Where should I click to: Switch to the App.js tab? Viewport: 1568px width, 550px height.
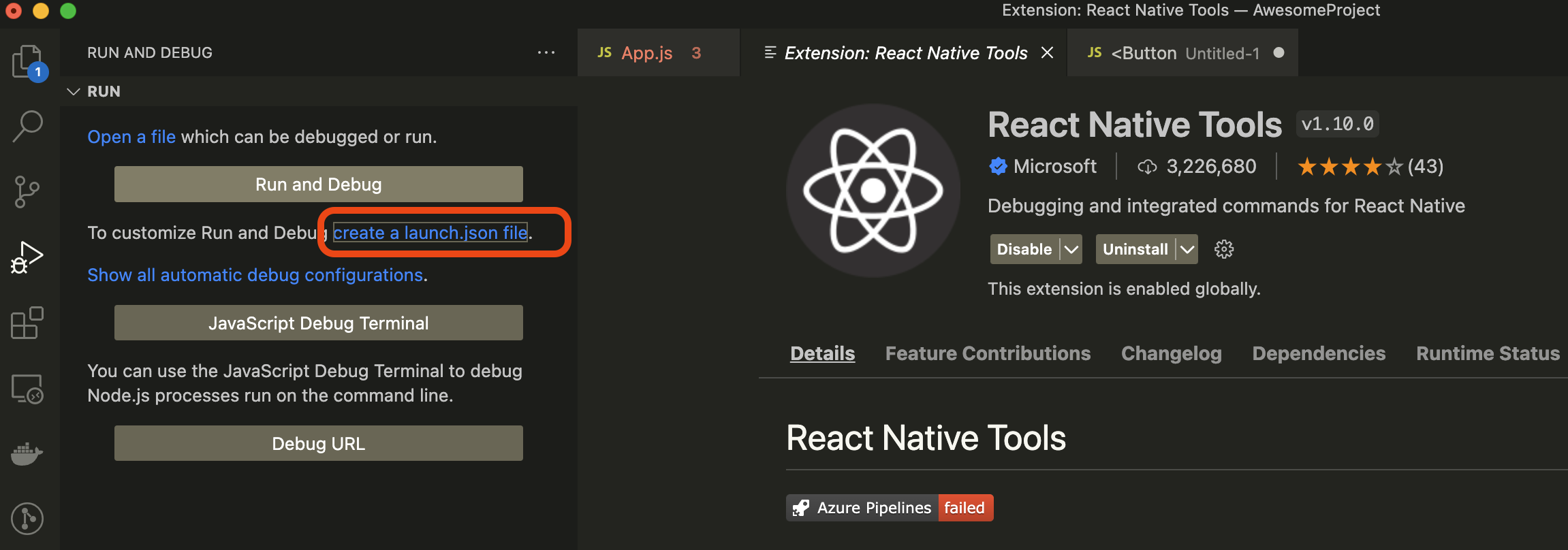[646, 53]
